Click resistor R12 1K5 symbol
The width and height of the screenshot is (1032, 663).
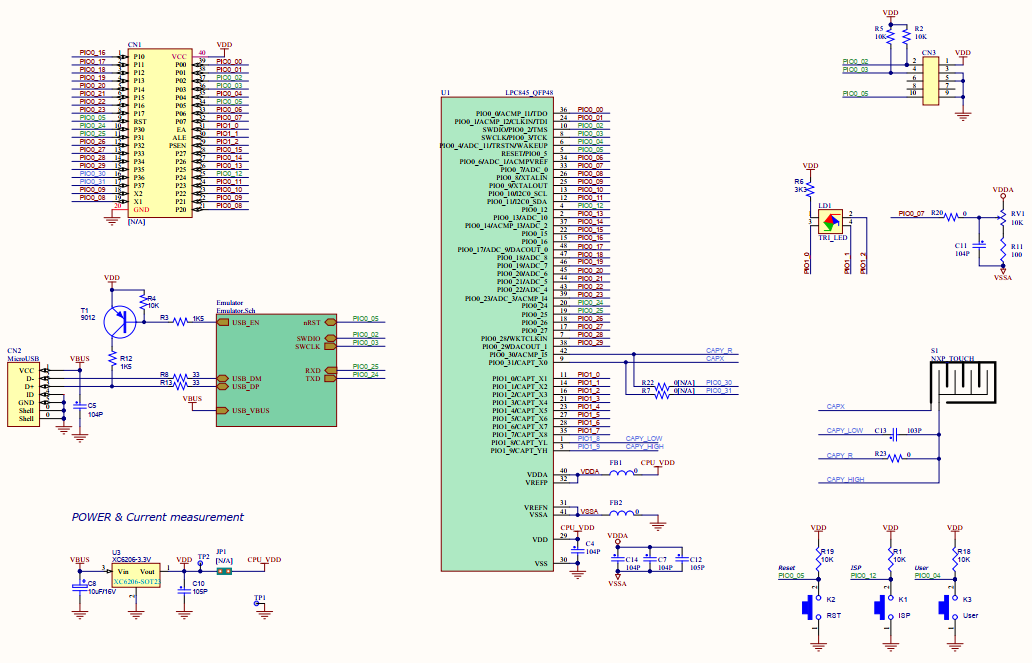pyautogui.click(x=112, y=359)
